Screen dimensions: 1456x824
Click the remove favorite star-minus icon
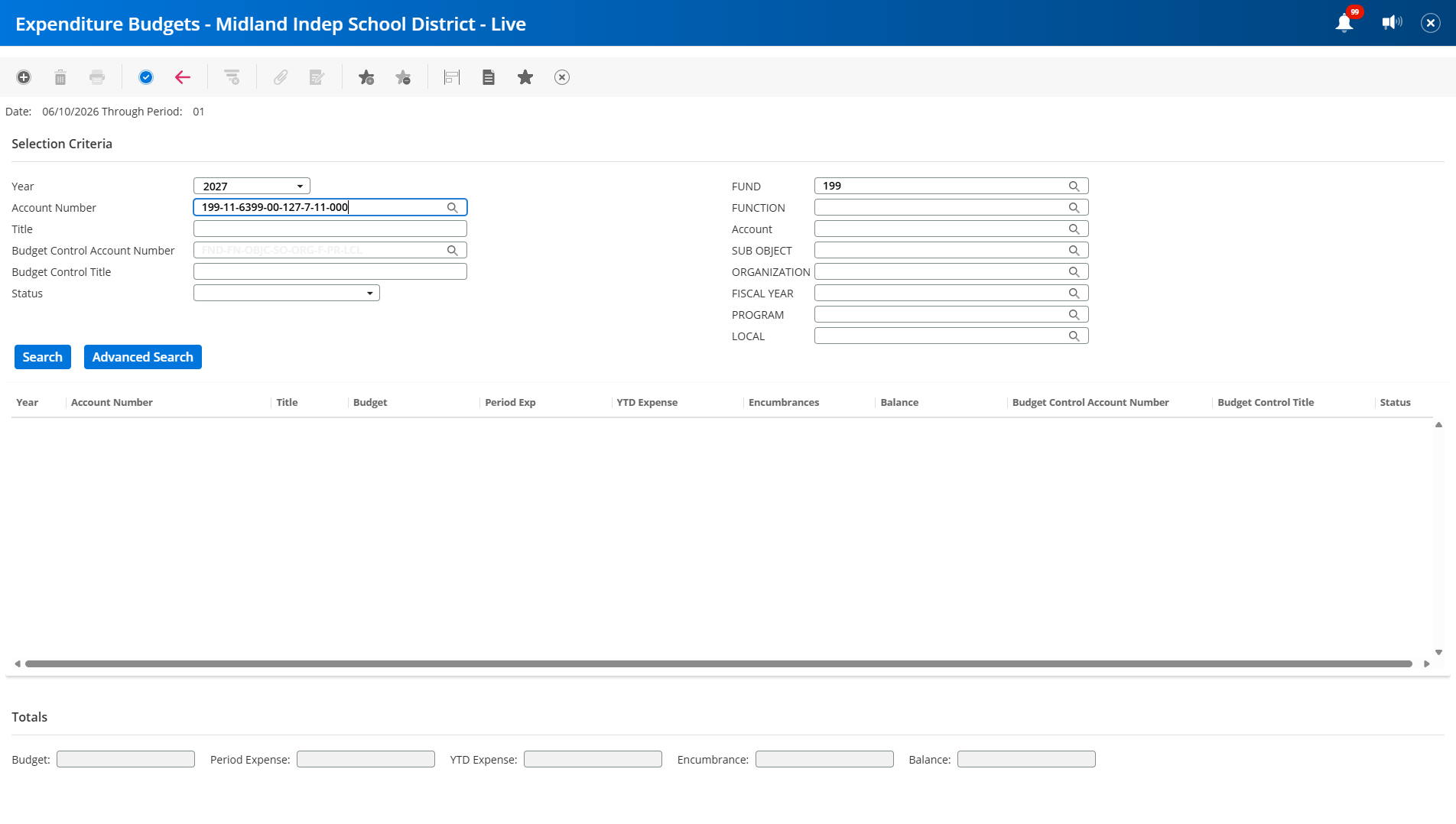(x=403, y=77)
